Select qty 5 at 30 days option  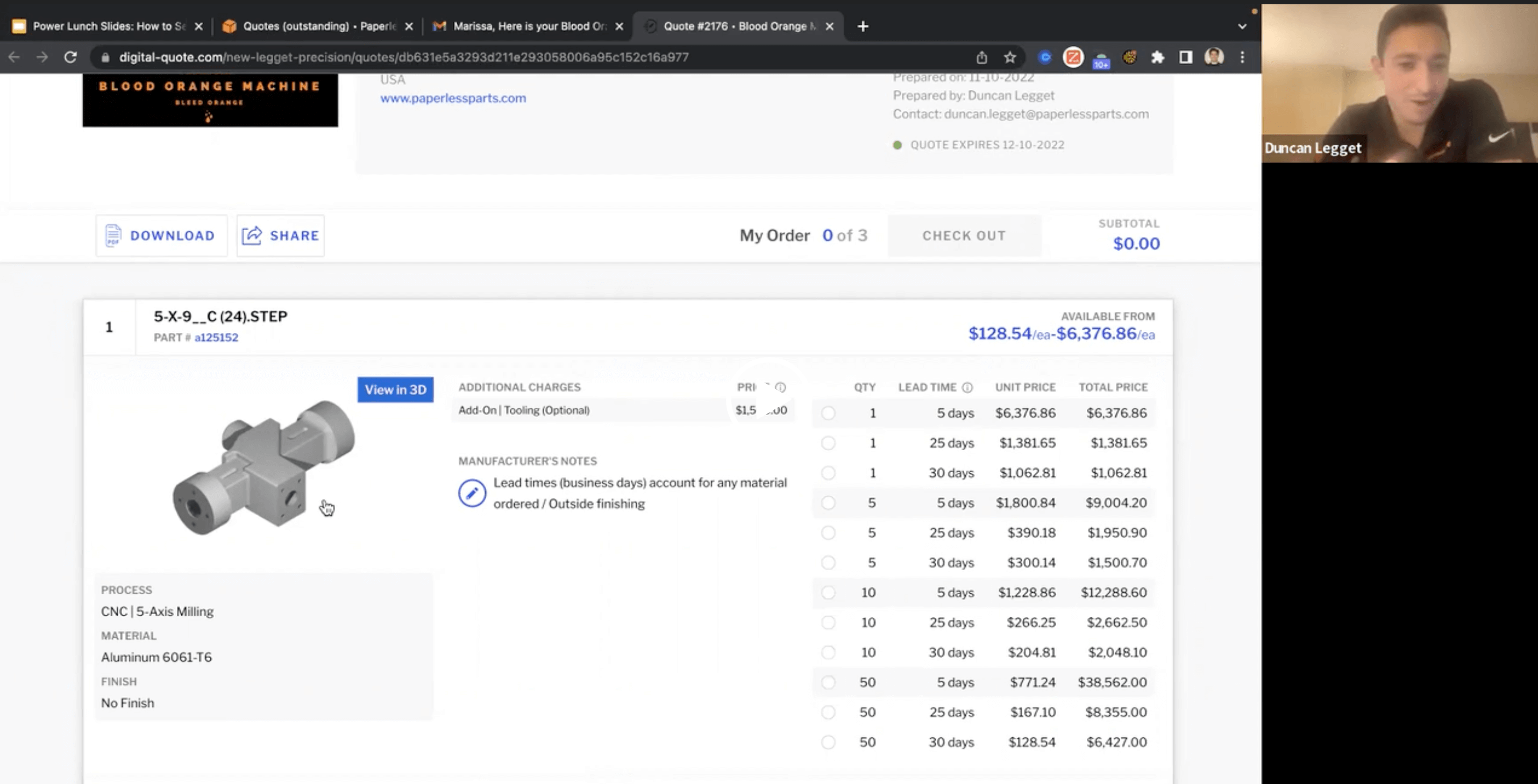(x=828, y=562)
